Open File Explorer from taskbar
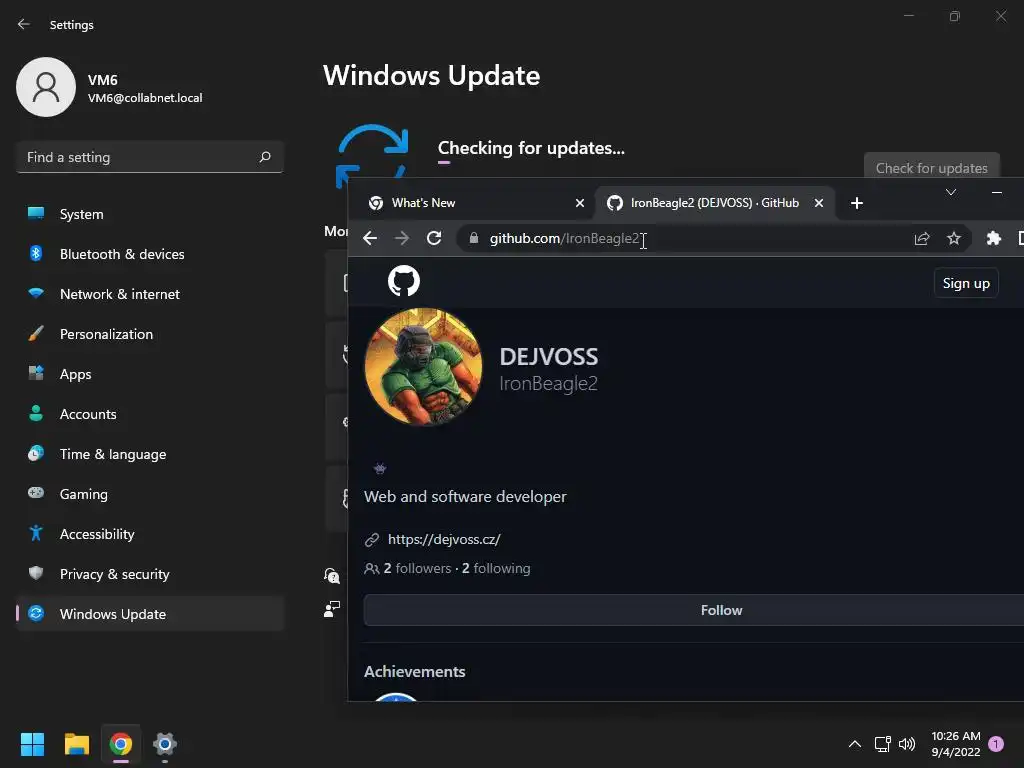The image size is (1024, 768). tap(76, 743)
